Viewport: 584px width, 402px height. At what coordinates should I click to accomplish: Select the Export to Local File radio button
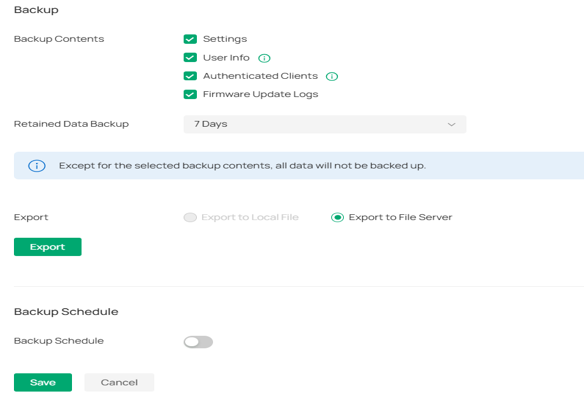pos(190,217)
